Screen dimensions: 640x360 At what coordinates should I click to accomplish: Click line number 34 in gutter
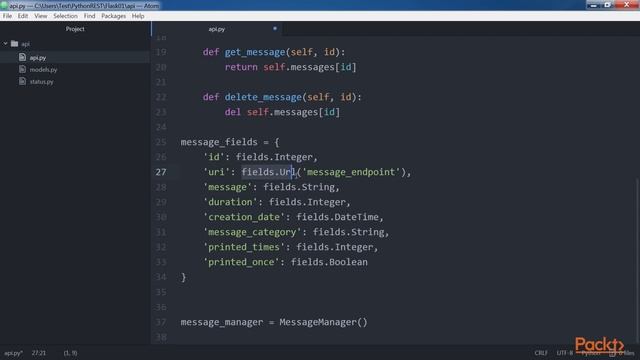pos(161,277)
